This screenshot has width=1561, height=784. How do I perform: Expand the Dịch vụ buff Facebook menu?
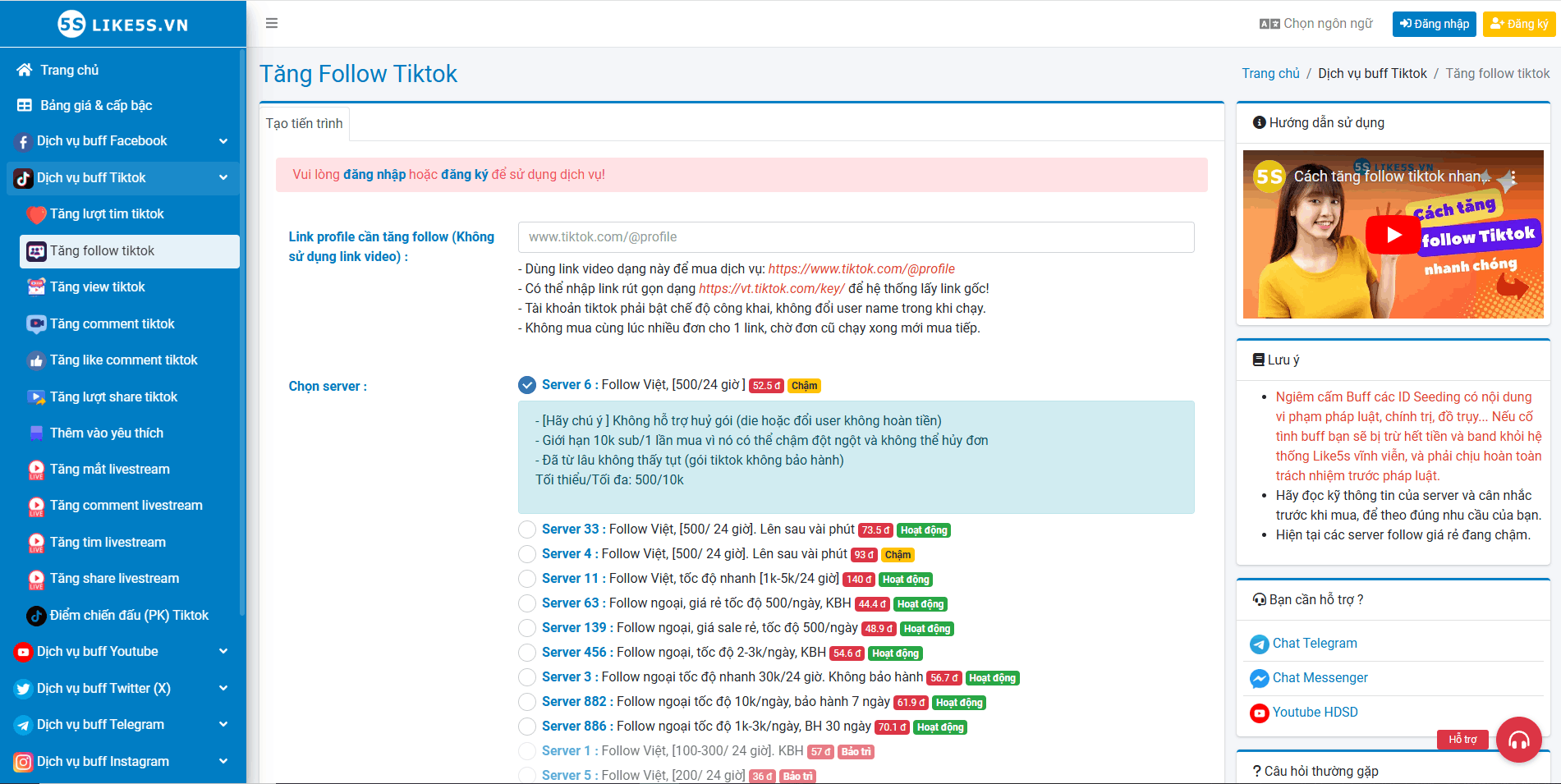tap(122, 141)
